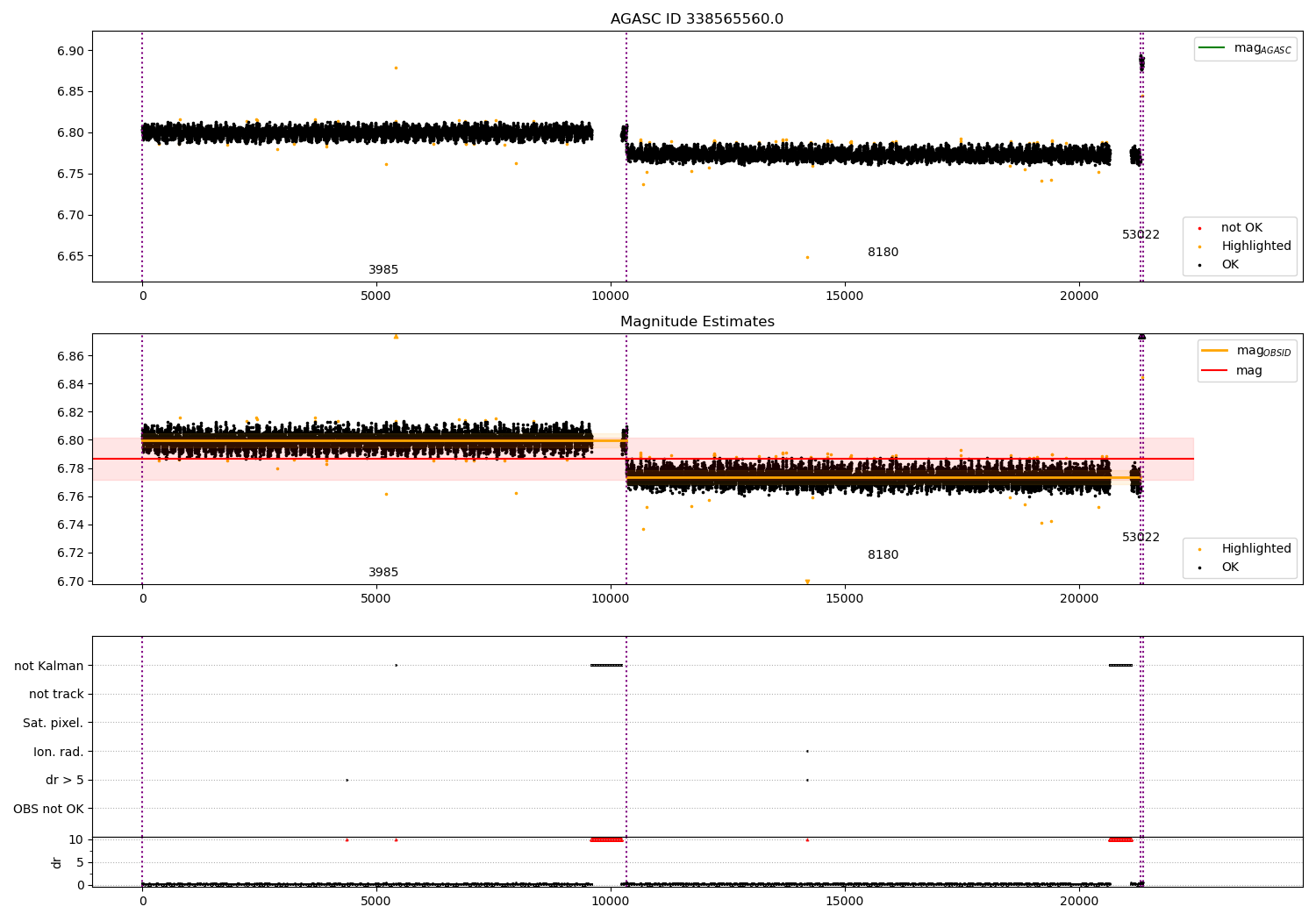
Task: Click the 6.85 y-axis tick label
Action: pyautogui.click(x=70, y=91)
